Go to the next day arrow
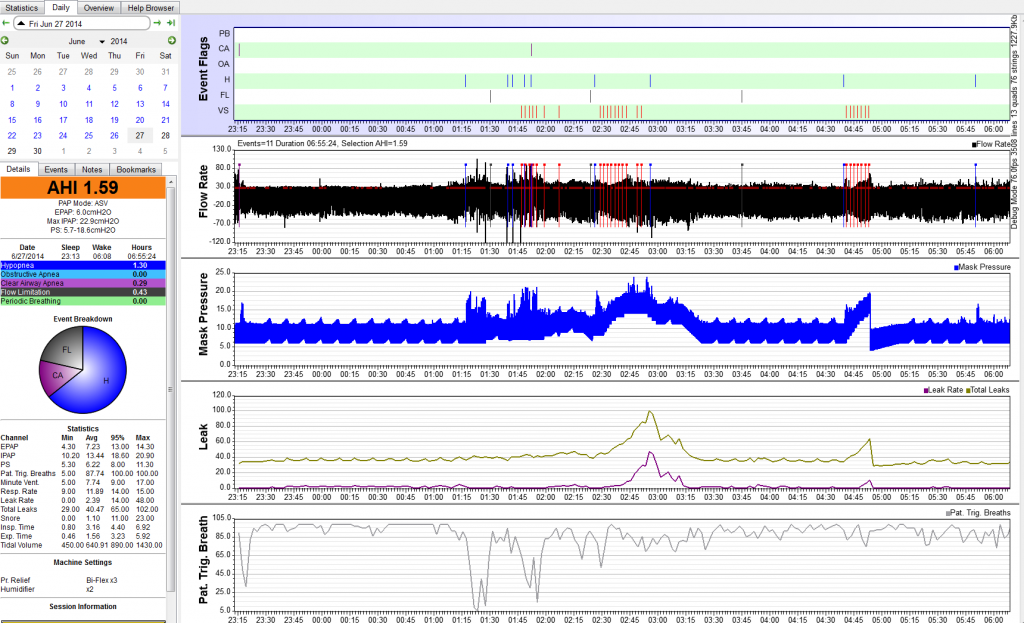This screenshot has width=1024, height=623. click(158, 22)
